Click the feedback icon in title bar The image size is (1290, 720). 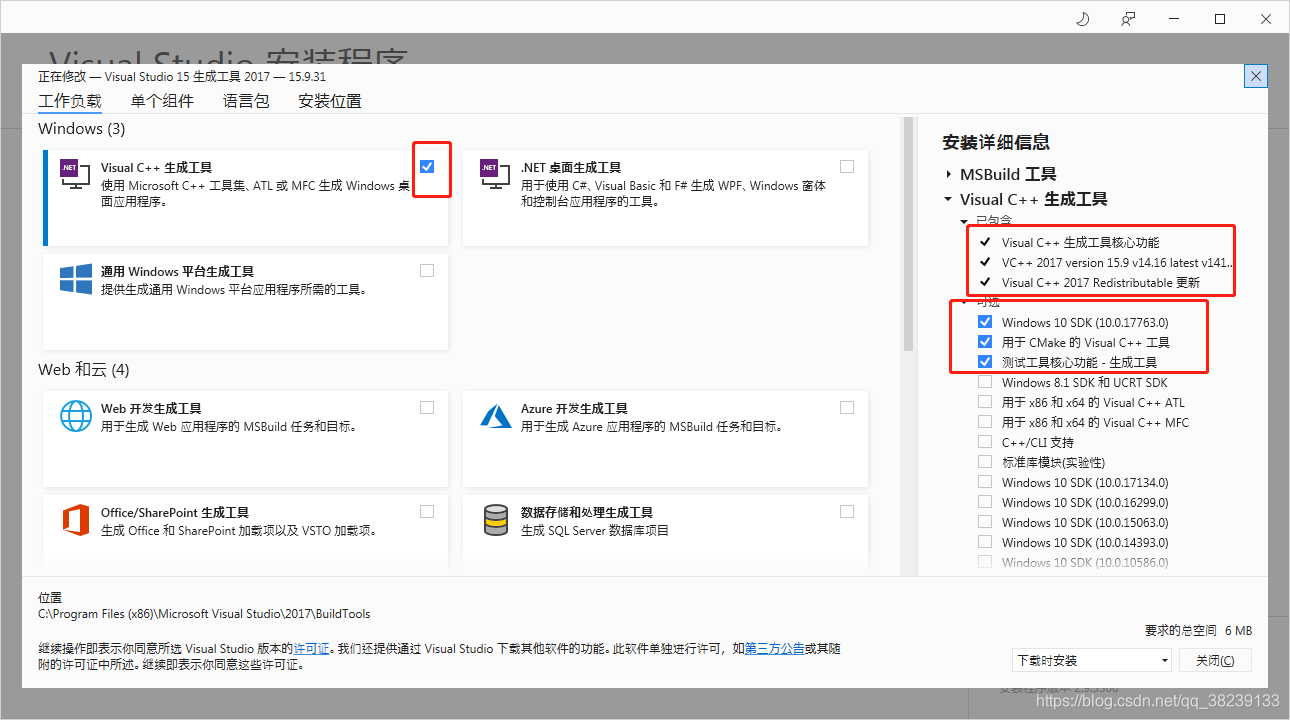(x=1128, y=19)
